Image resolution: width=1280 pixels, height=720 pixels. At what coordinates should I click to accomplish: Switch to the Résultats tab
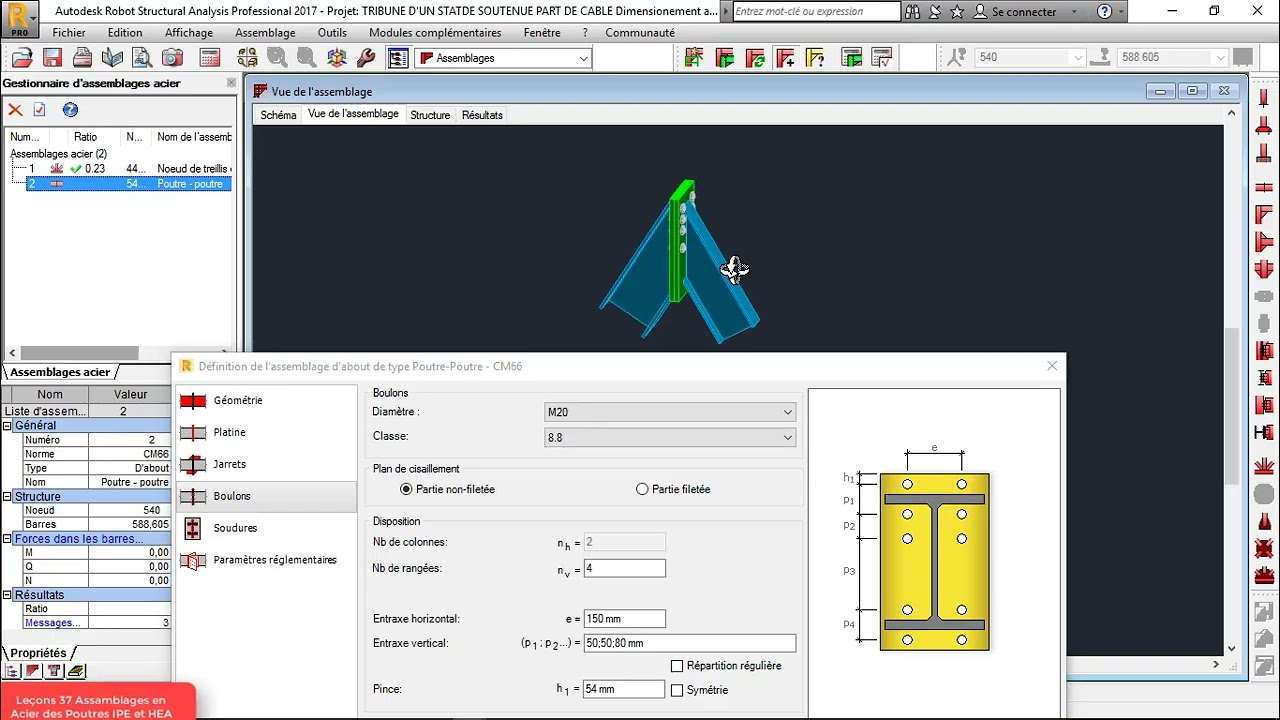(482, 115)
